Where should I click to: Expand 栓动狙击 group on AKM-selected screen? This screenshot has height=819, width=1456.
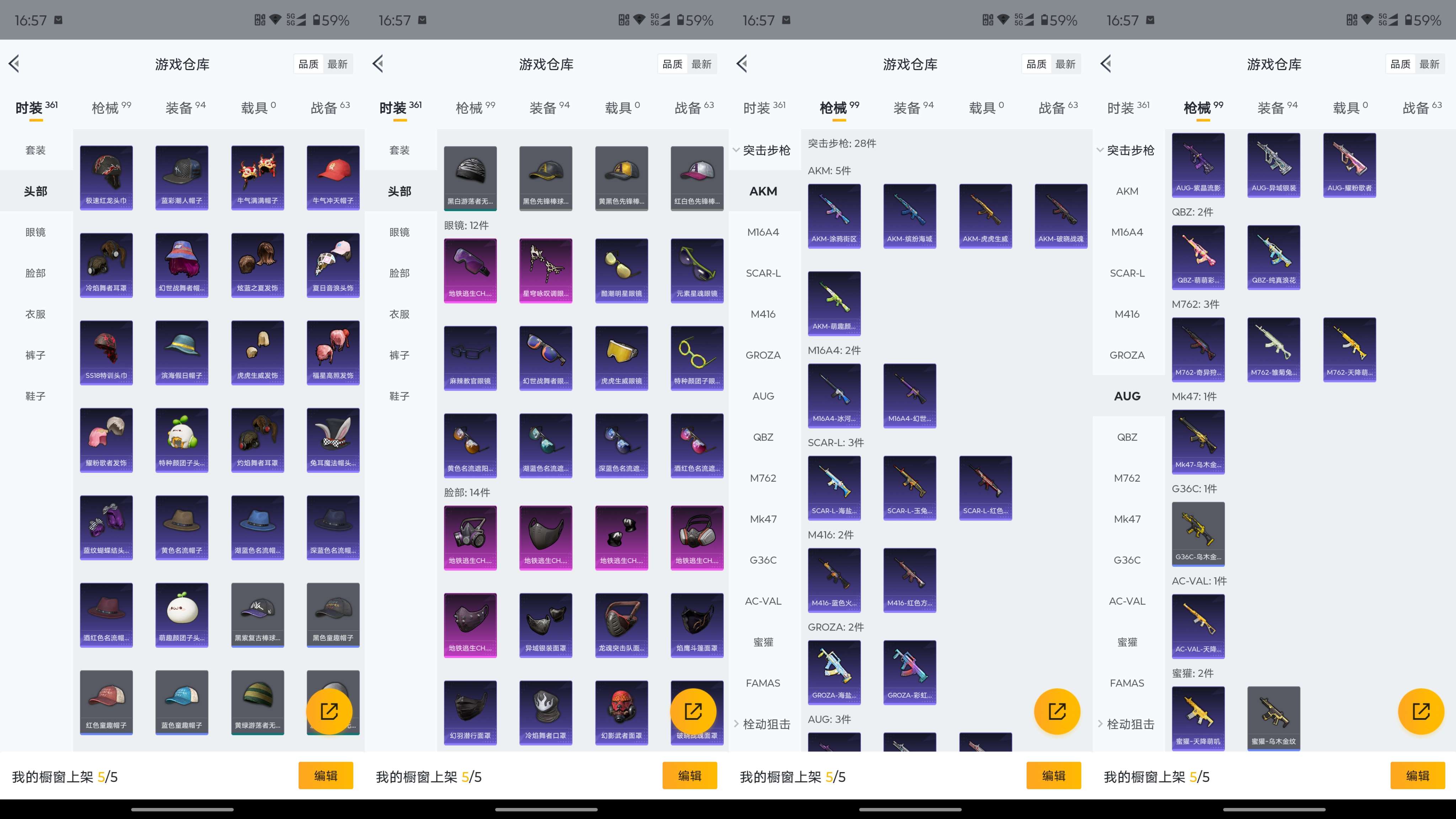click(762, 724)
